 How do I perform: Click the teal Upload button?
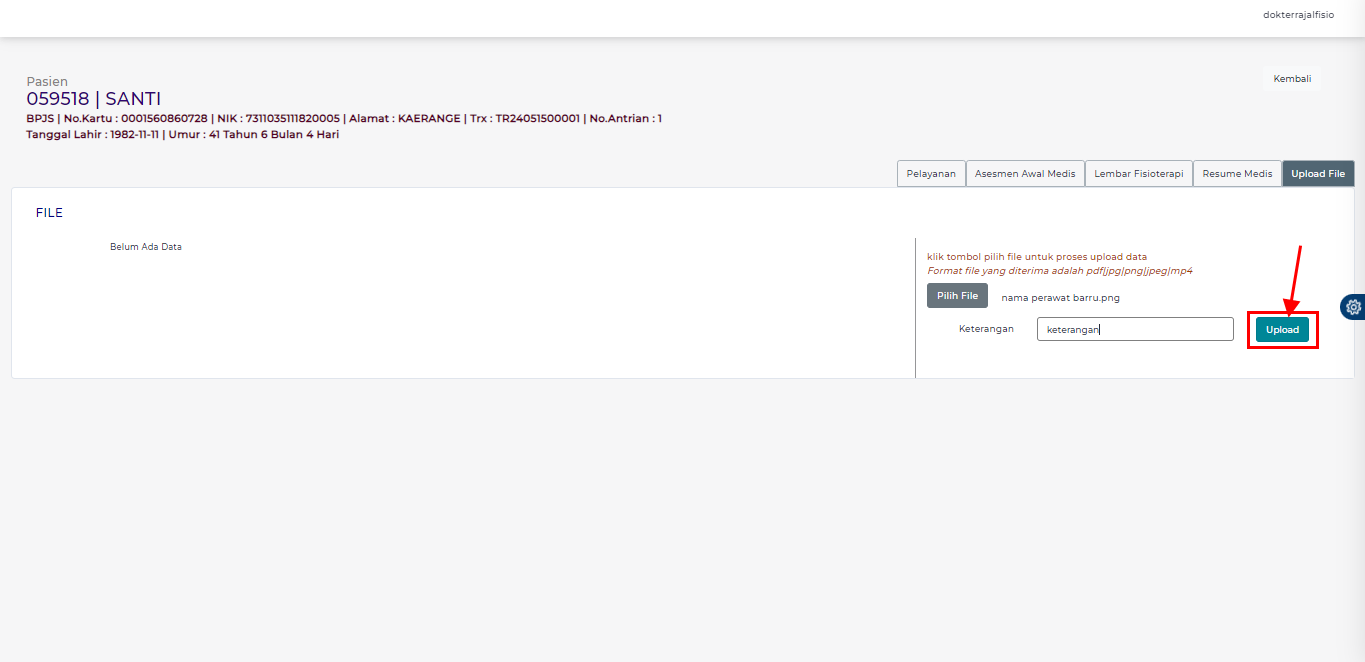pos(1282,330)
